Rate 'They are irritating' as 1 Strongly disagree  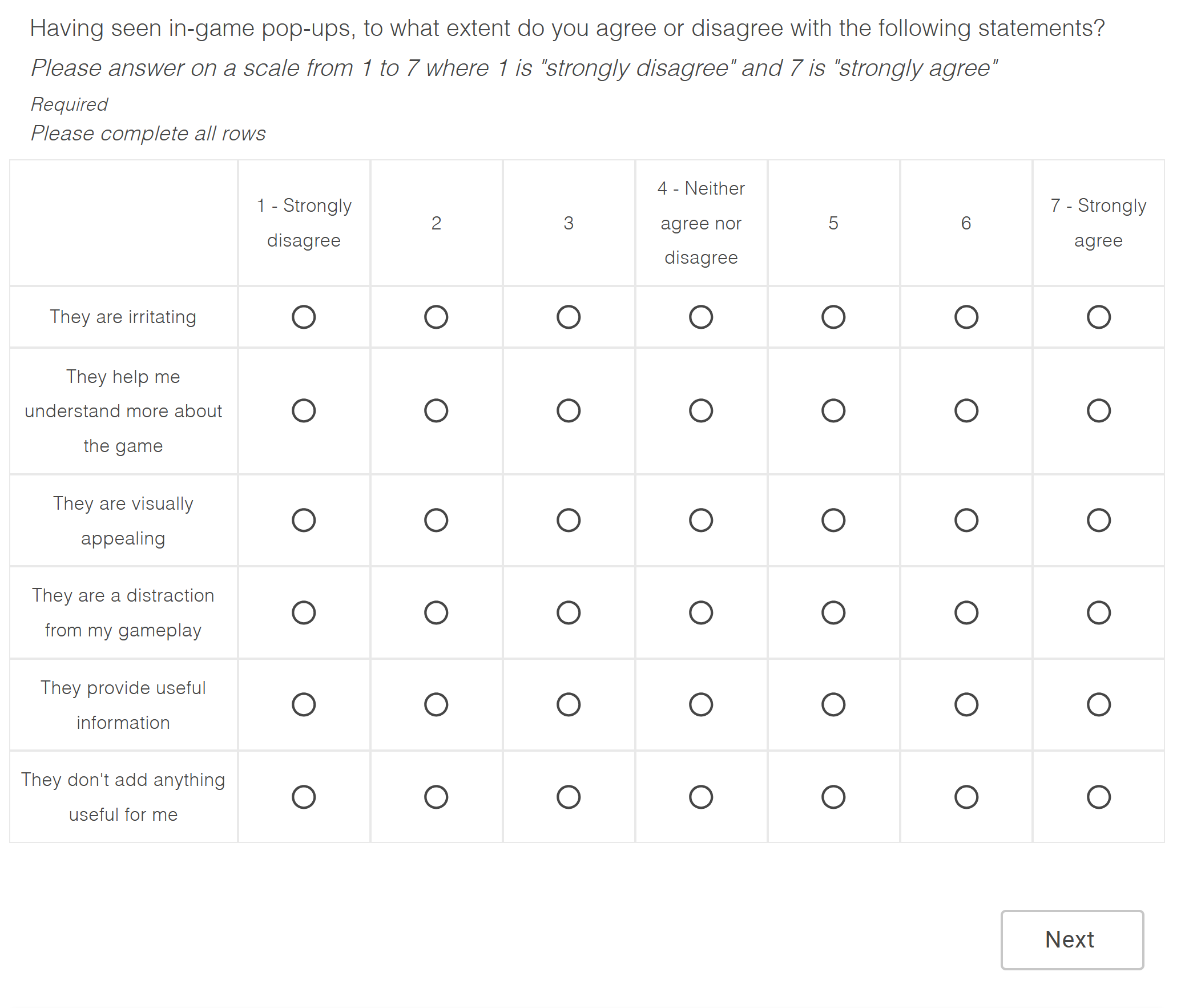[304, 317]
